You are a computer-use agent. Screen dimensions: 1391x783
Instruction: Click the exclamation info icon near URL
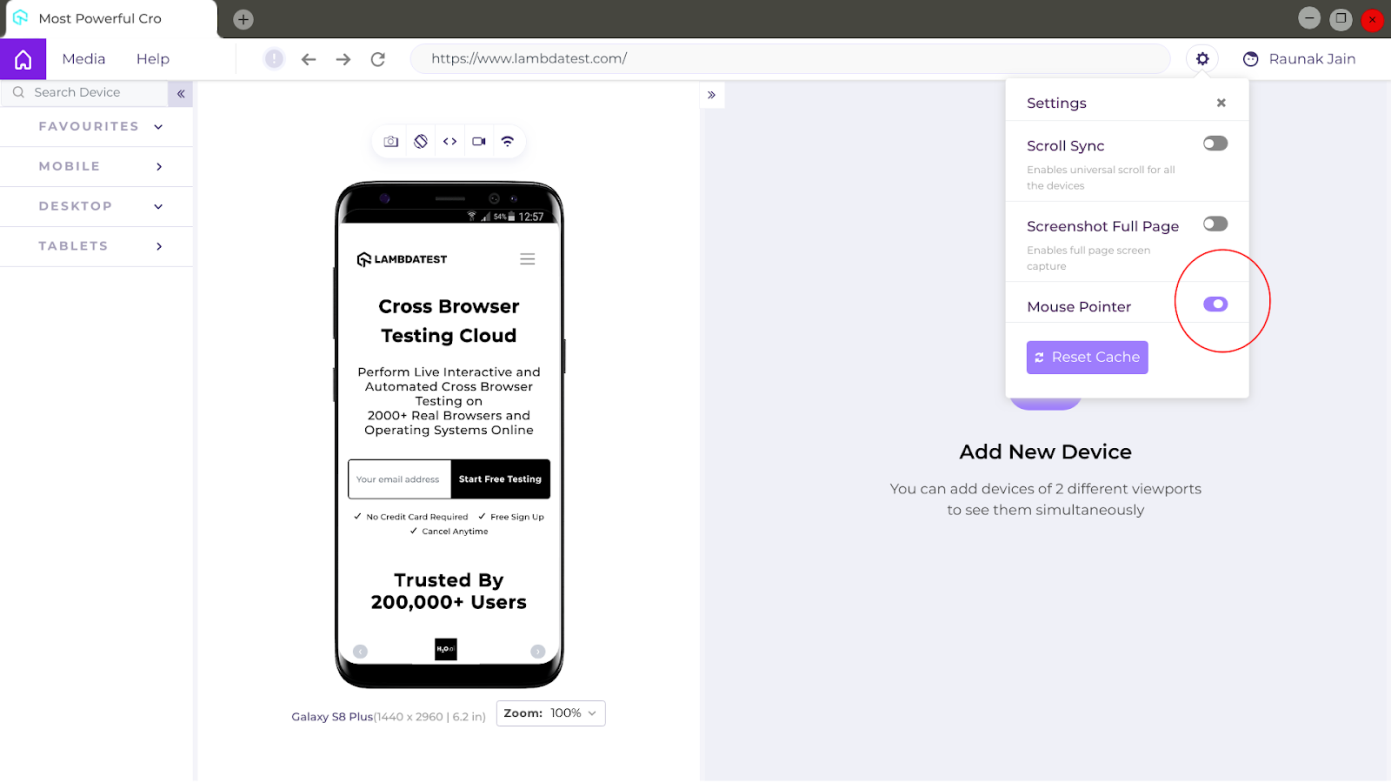274,59
